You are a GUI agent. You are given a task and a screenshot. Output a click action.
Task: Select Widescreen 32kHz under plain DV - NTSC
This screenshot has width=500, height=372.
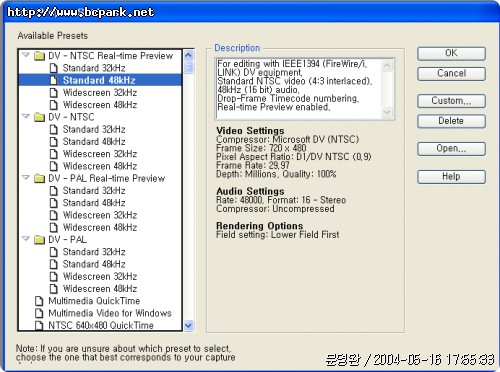pos(100,154)
